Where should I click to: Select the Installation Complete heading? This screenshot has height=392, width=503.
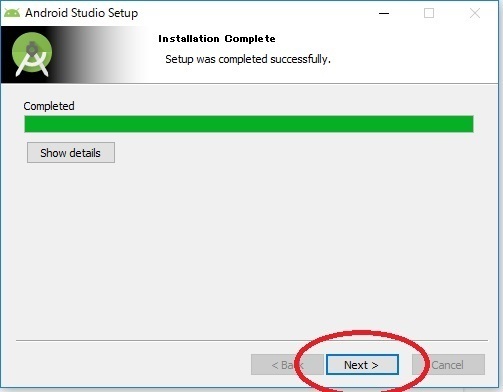click(x=217, y=39)
